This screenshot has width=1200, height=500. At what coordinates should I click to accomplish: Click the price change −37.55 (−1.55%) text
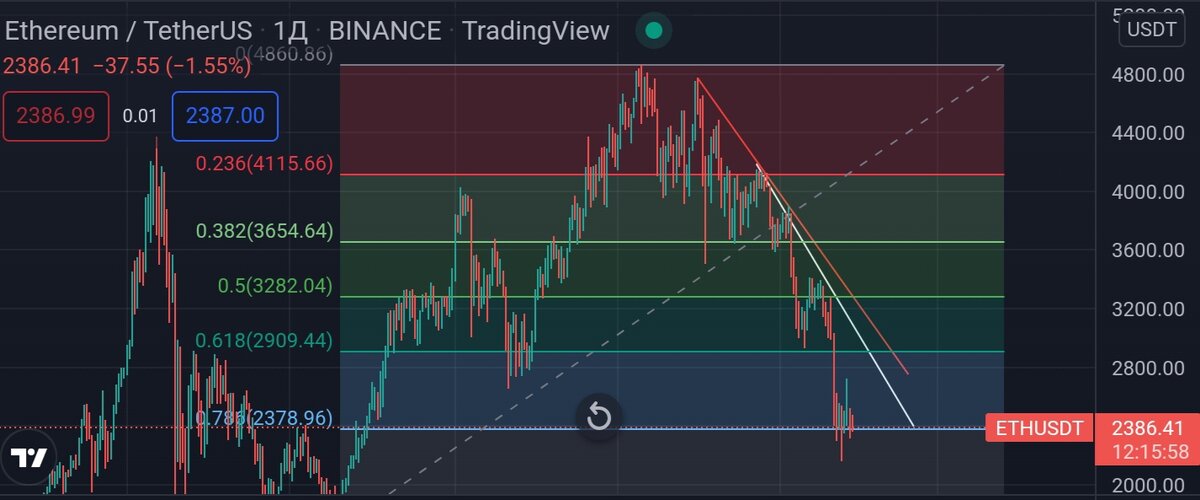[x=171, y=66]
